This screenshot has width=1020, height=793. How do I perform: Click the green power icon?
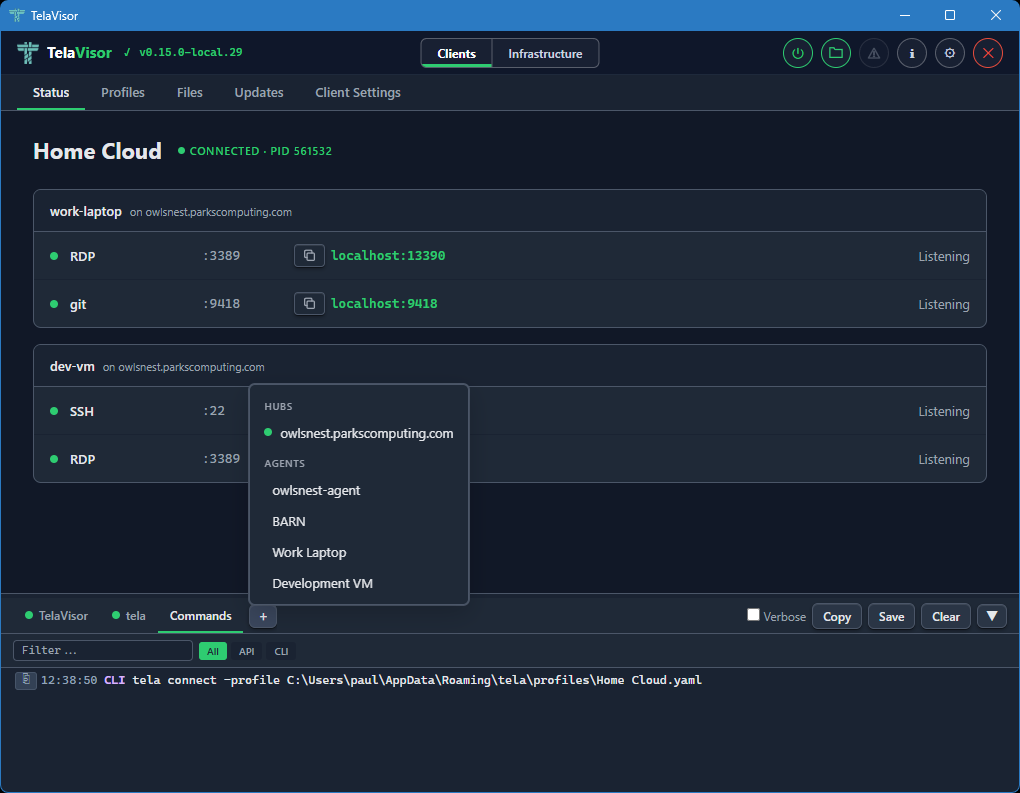798,53
